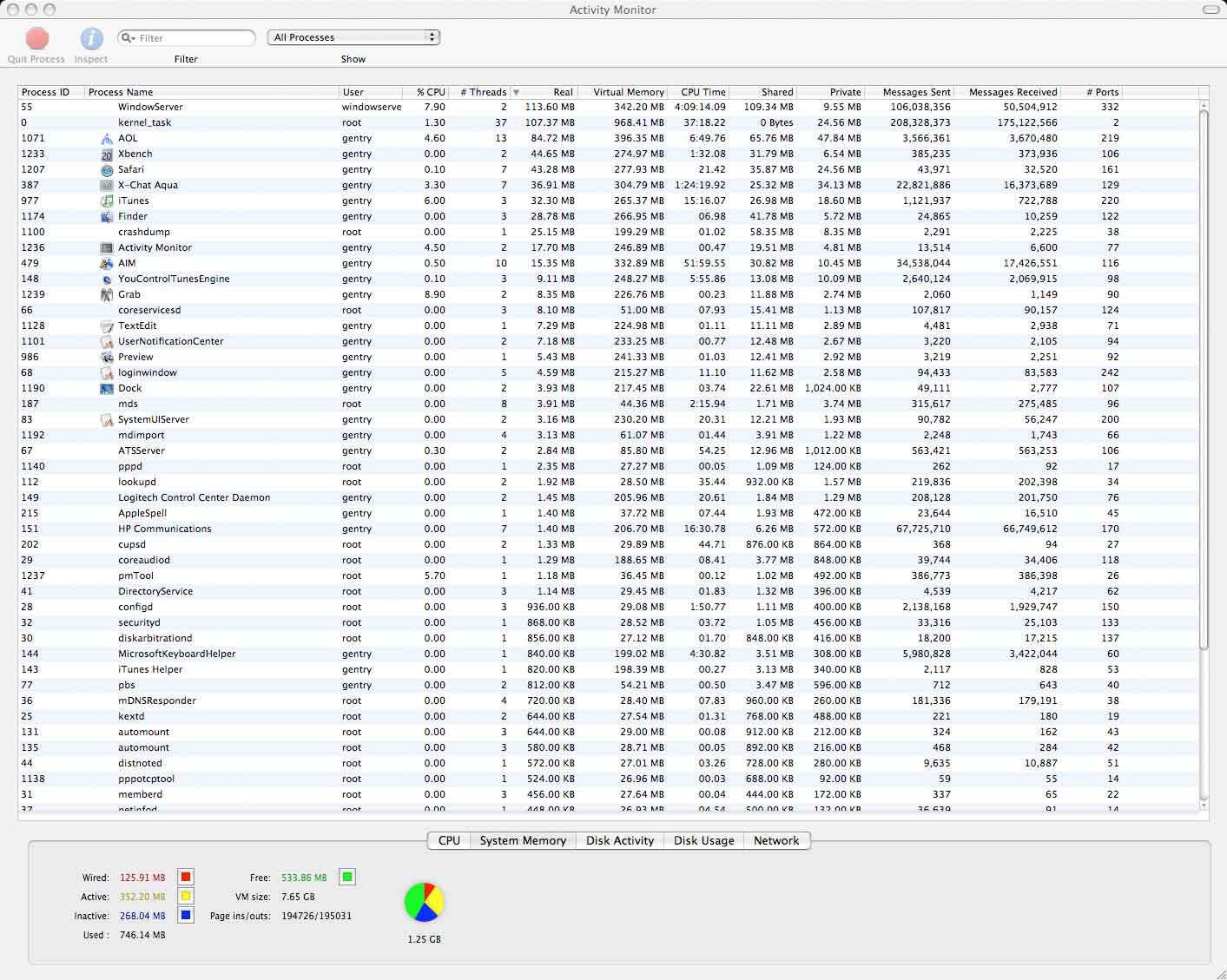The width and height of the screenshot is (1227, 980).
Task: Click the Inspect info icon
Action: point(91,38)
